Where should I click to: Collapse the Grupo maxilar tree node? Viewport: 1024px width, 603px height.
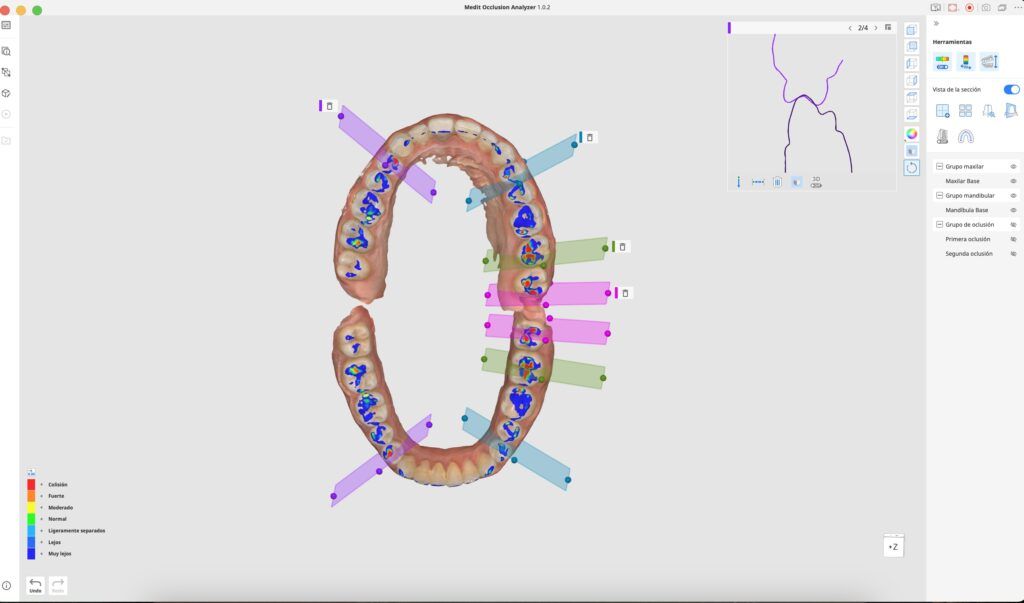939,167
